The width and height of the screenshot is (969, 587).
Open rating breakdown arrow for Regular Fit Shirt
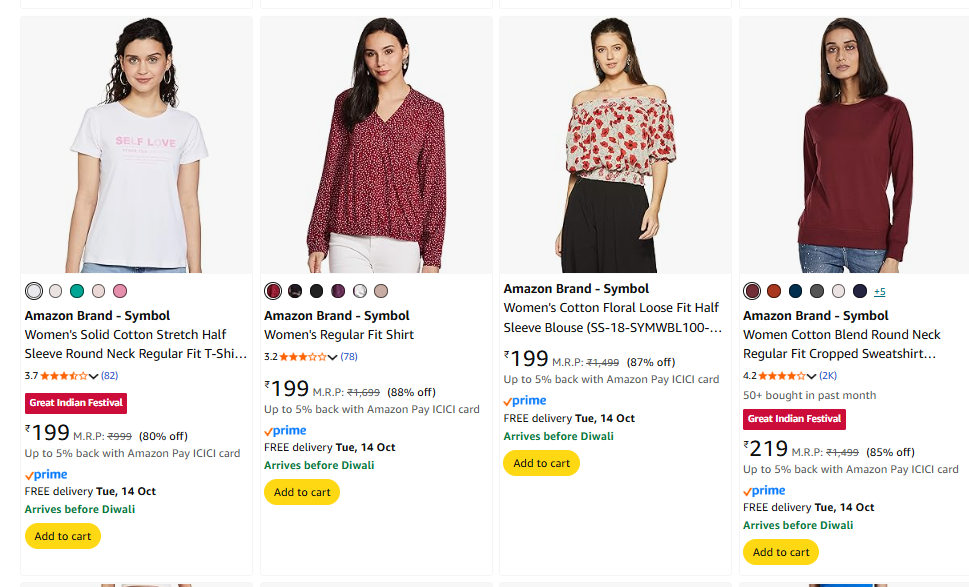coord(333,357)
